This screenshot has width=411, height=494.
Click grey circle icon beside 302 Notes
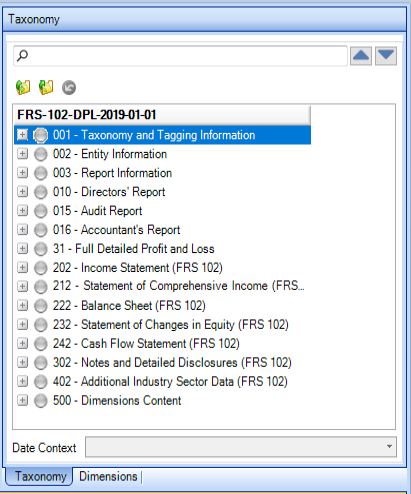tap(41, 363)
